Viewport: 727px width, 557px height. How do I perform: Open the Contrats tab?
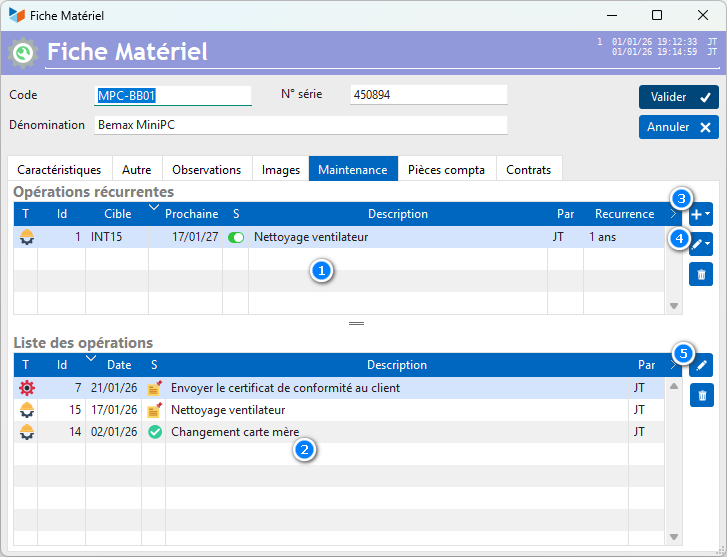click(x=528, y=170)
